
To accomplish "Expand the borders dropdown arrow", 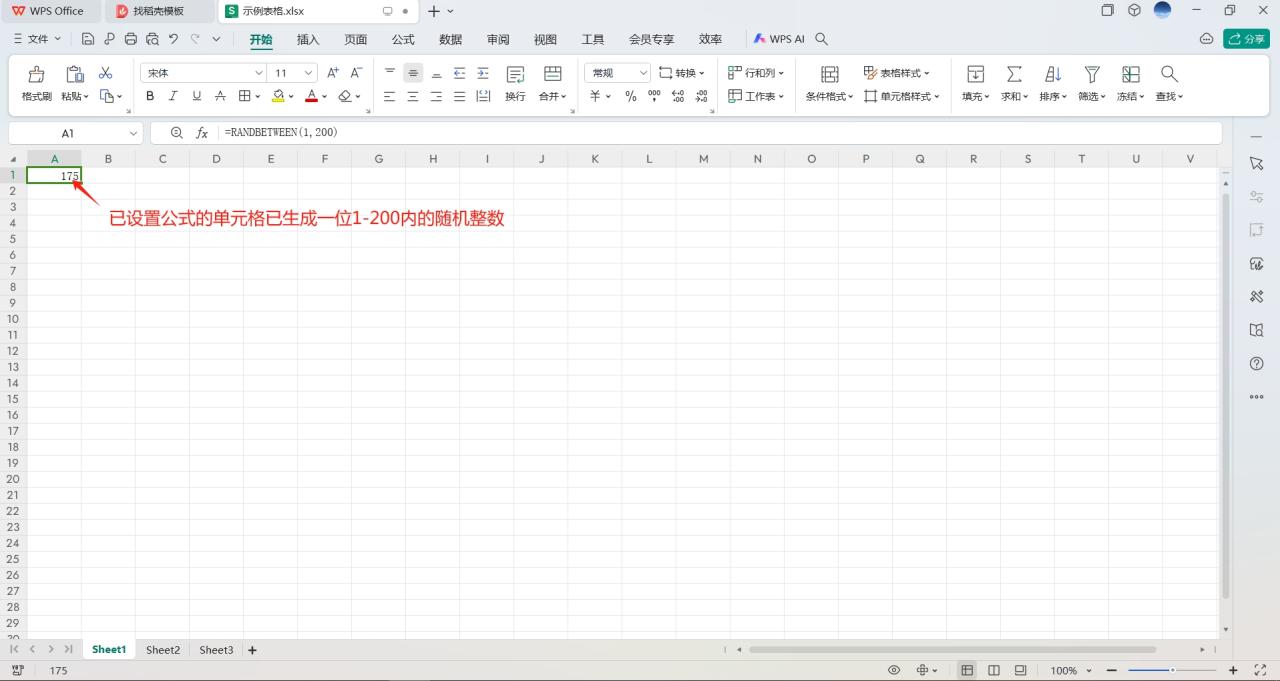I will (258, 96).
